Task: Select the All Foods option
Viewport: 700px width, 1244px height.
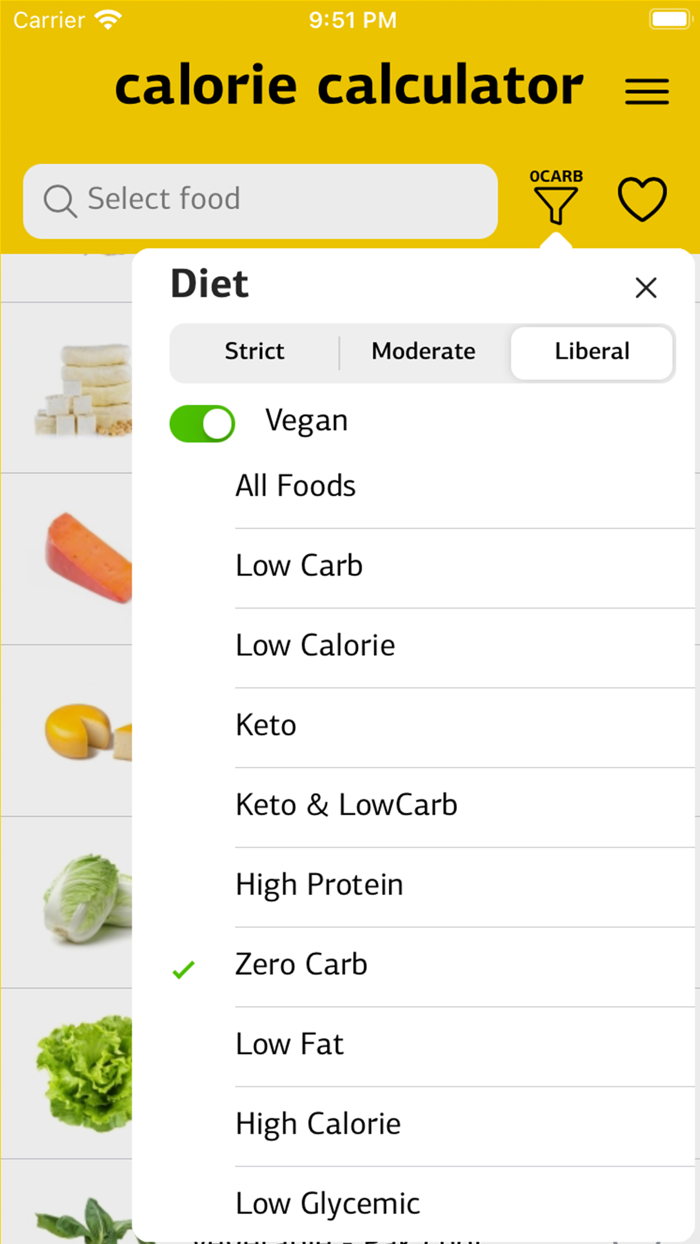Action: (x=295, y=485)
